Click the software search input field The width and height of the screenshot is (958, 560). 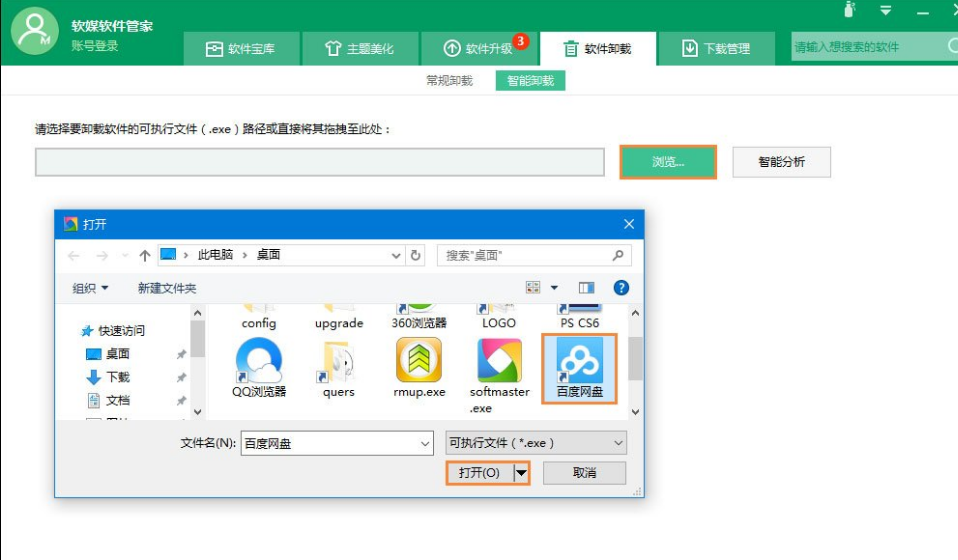point(868,46)
